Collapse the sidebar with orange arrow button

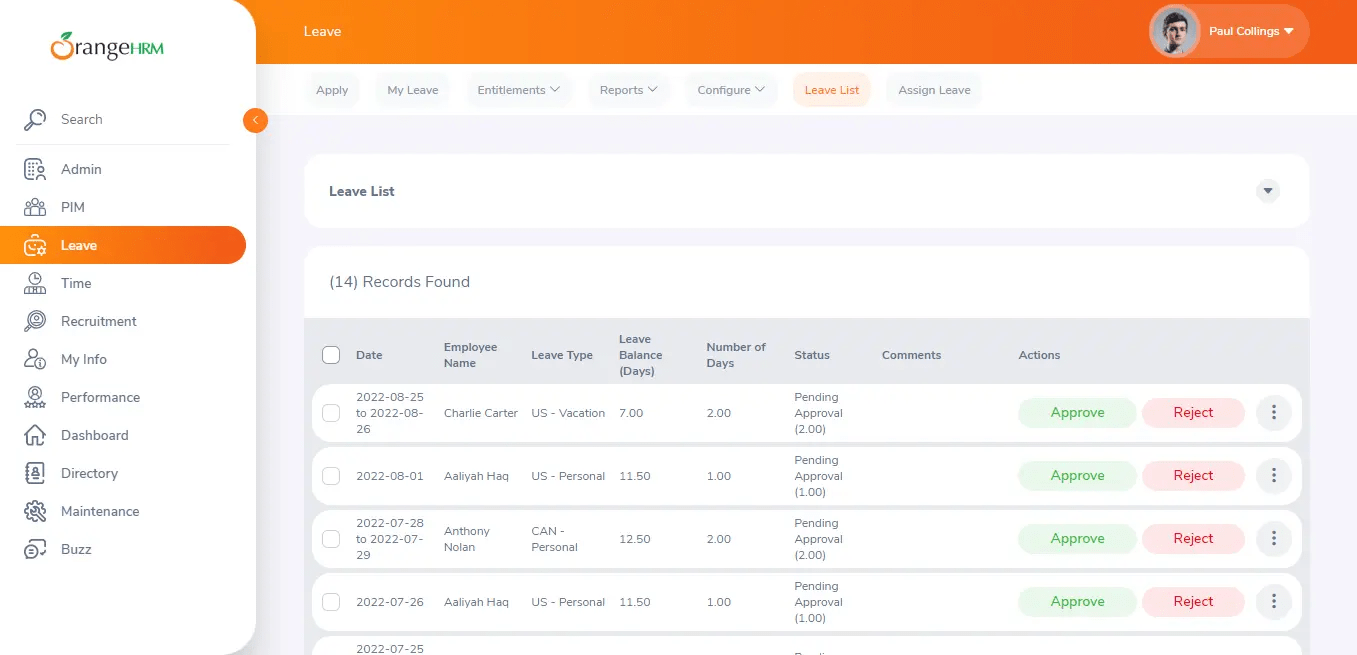coord(255,120)
